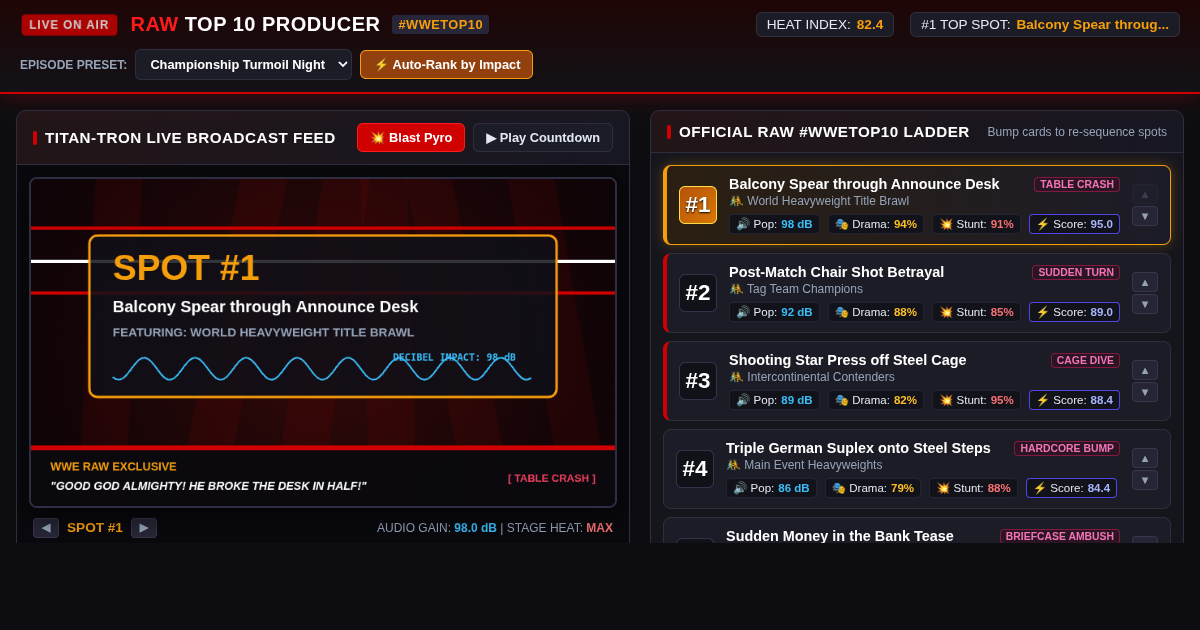Click the #4 rank badge
The width and height of the screenshot is (1200, 630).
pyautogui.click(x=695, y=469)
